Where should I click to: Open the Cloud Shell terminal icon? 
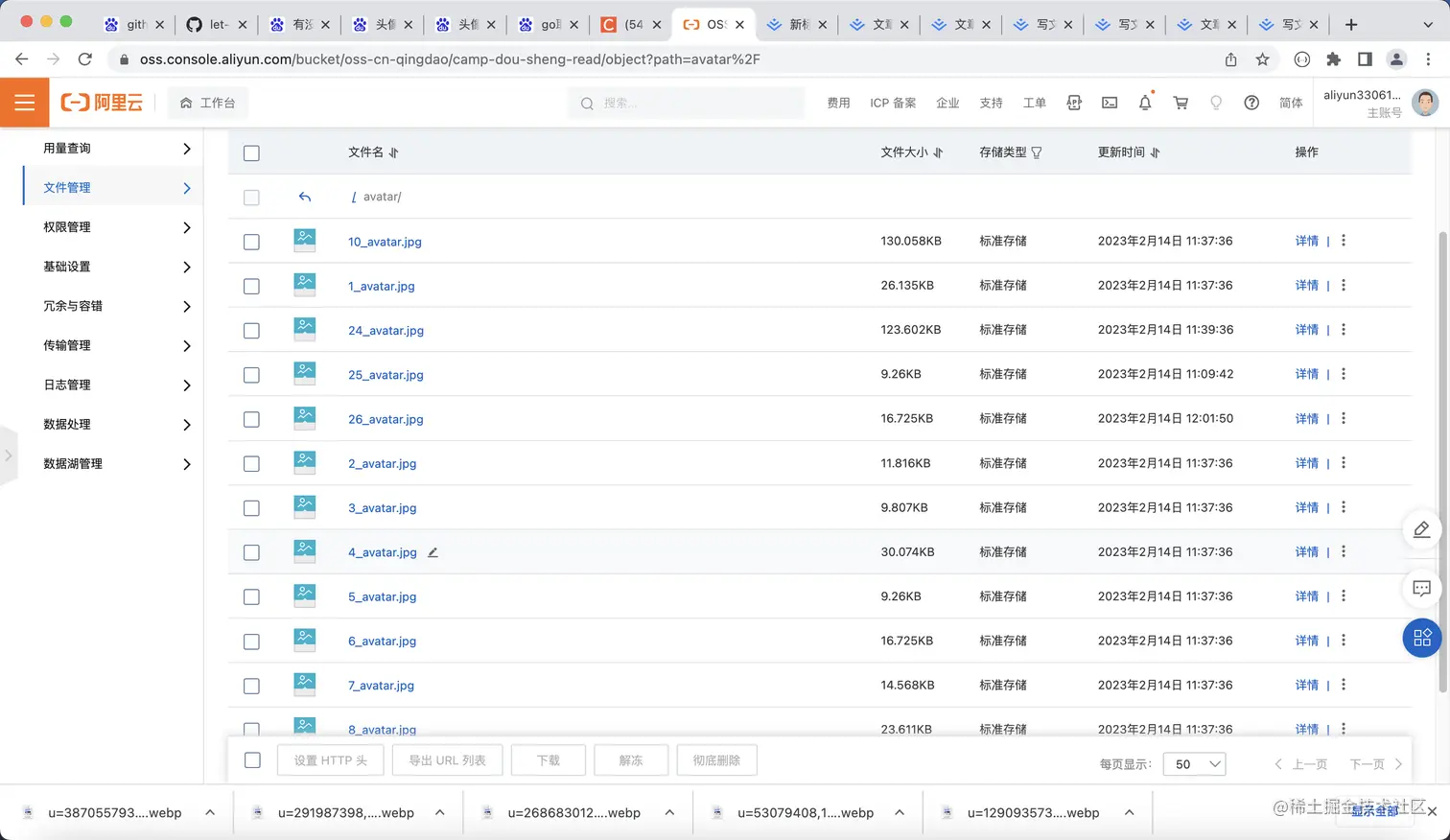click(1110, 103)
